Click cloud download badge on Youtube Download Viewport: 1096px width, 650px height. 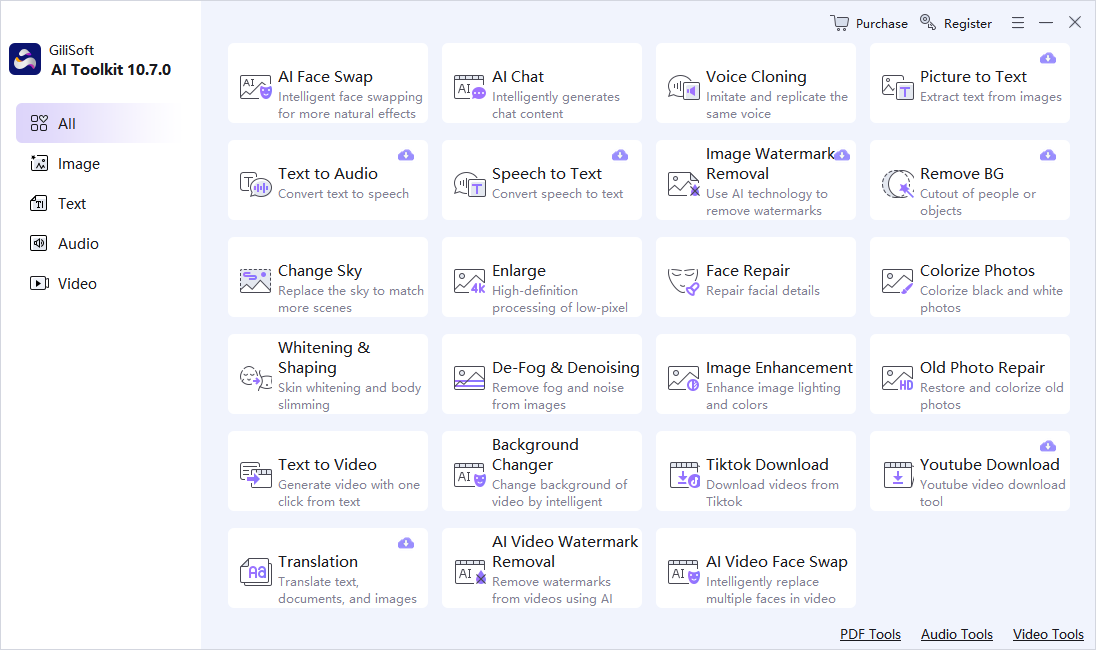(1048, 446)
